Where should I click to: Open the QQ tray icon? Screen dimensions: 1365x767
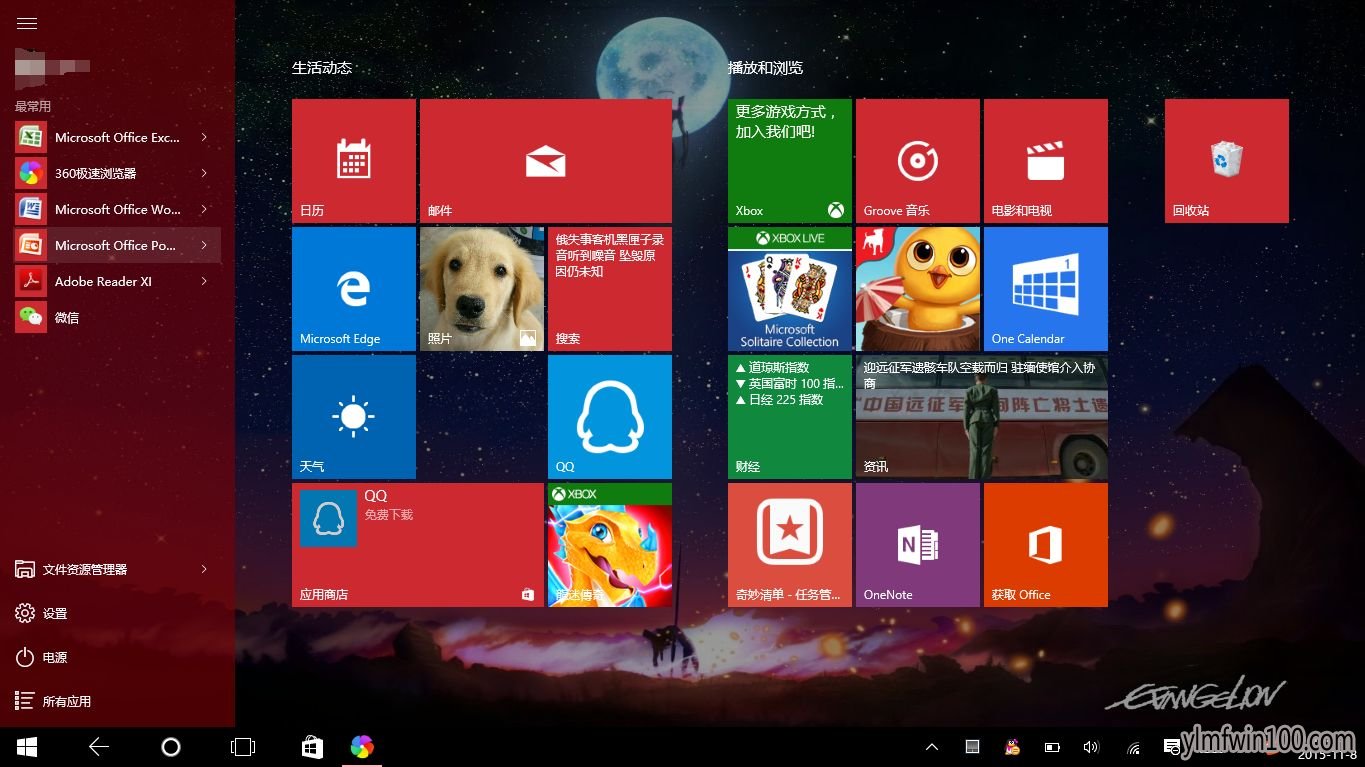[x=1012, y=746]
